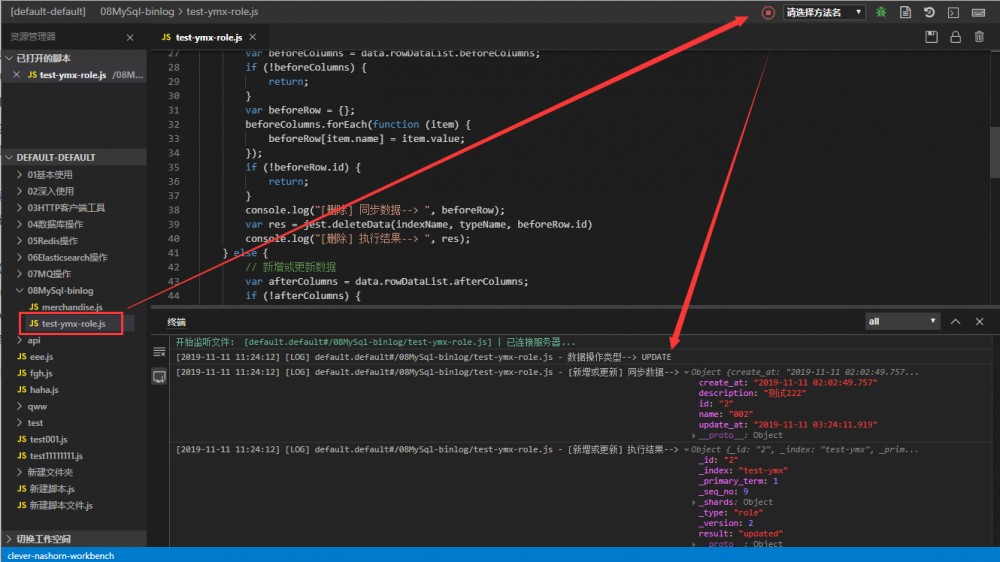The height and width of the screenshot is (562, 1000).
Task: Click the lock icon for the file
Action: tap(955, 37)
